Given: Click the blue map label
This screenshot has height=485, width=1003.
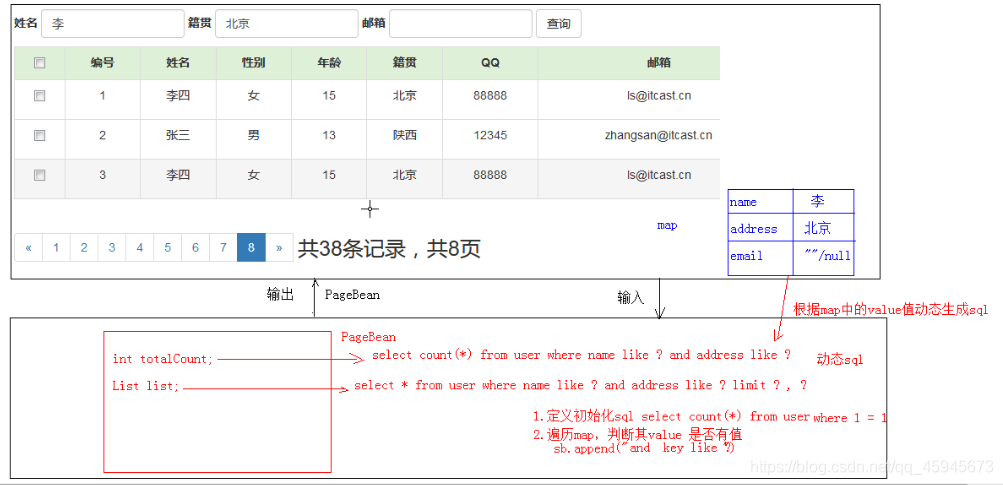Looking at the screenshot, I should pos(667,225).
